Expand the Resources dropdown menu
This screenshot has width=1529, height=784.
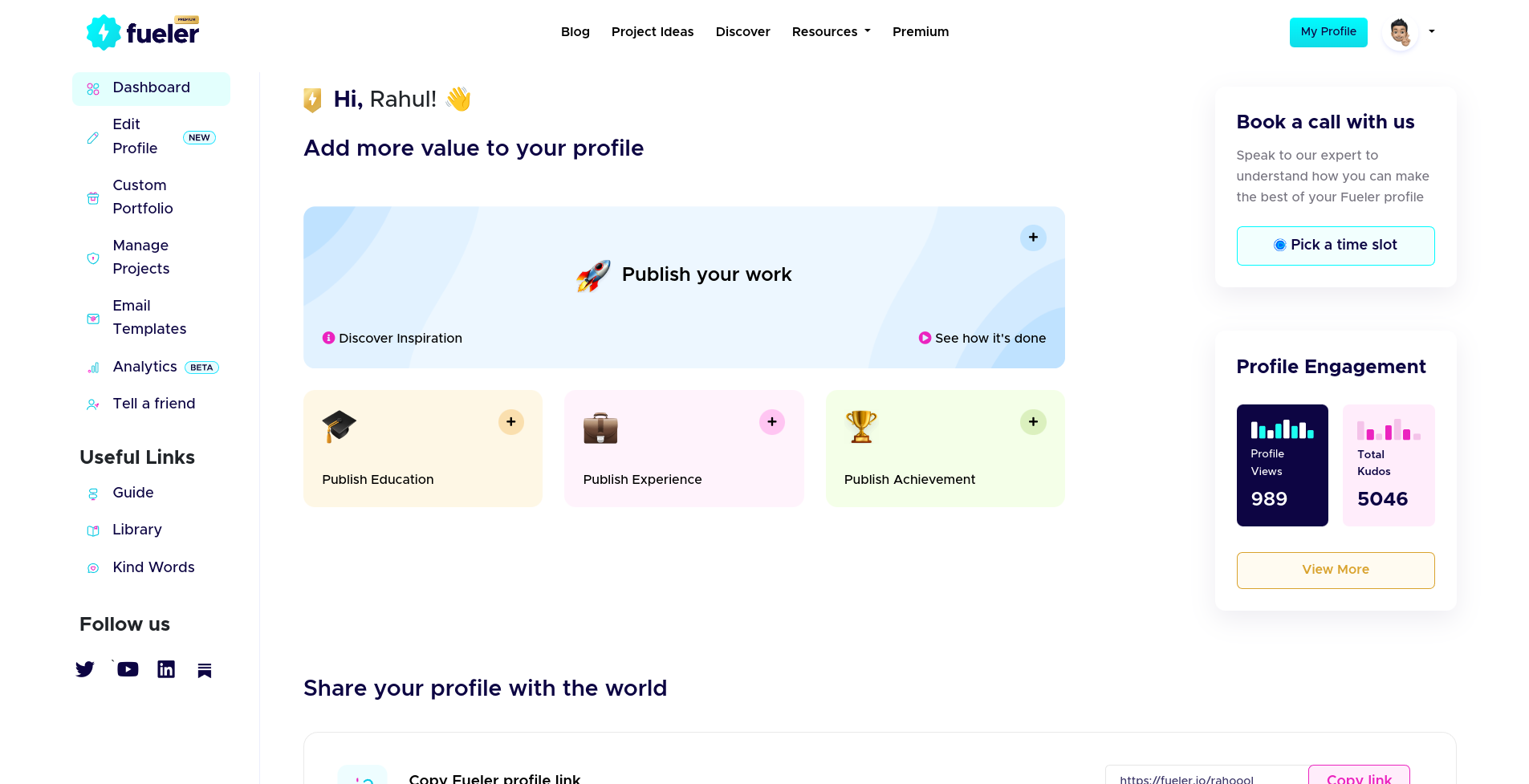[x=831, y=32]
